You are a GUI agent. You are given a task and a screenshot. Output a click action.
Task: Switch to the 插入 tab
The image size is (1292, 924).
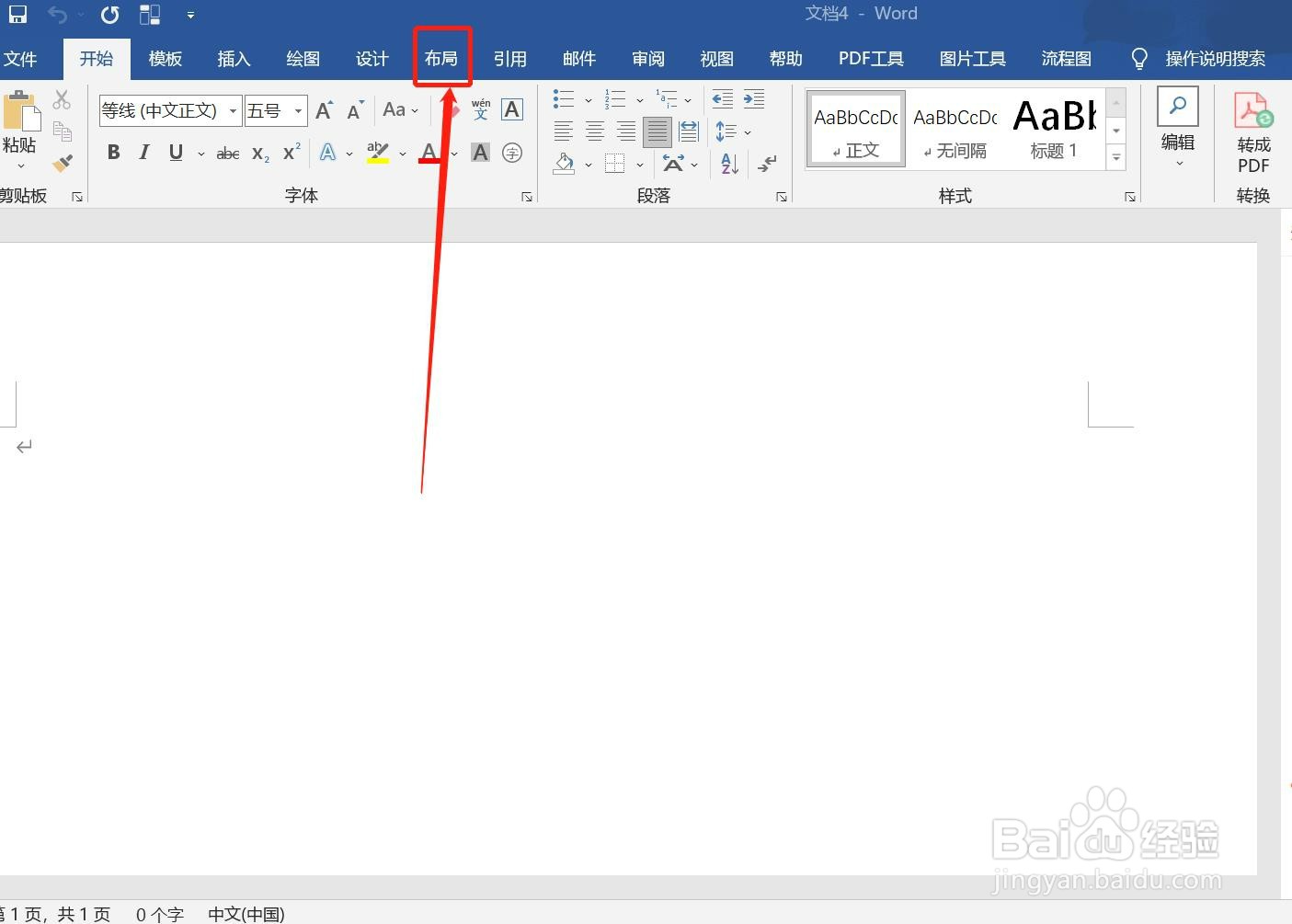pyautogui.click(x=234, y=59)
